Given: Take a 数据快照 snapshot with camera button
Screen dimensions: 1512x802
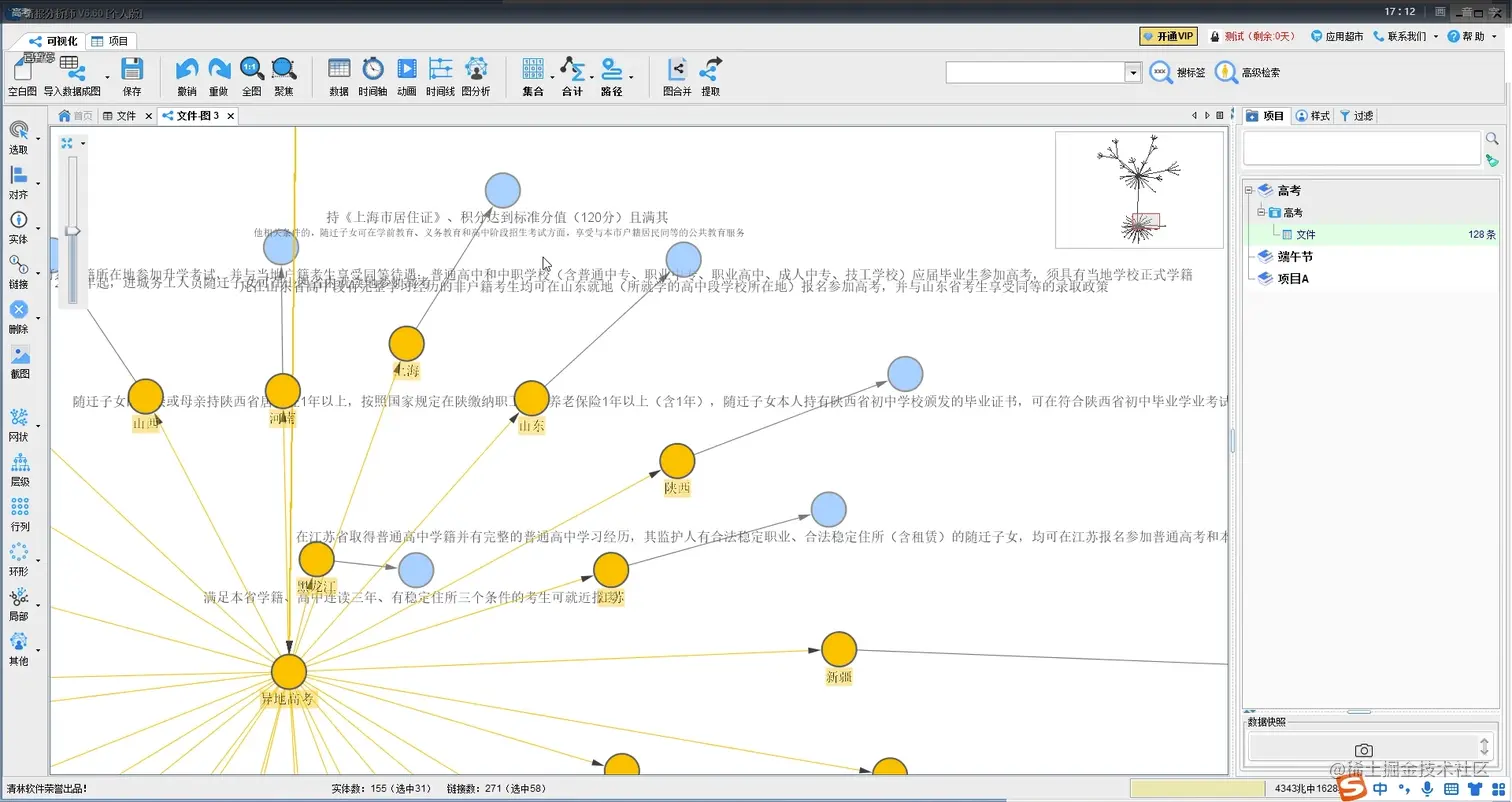Looking at the screenshot, I should (1363, 750).
